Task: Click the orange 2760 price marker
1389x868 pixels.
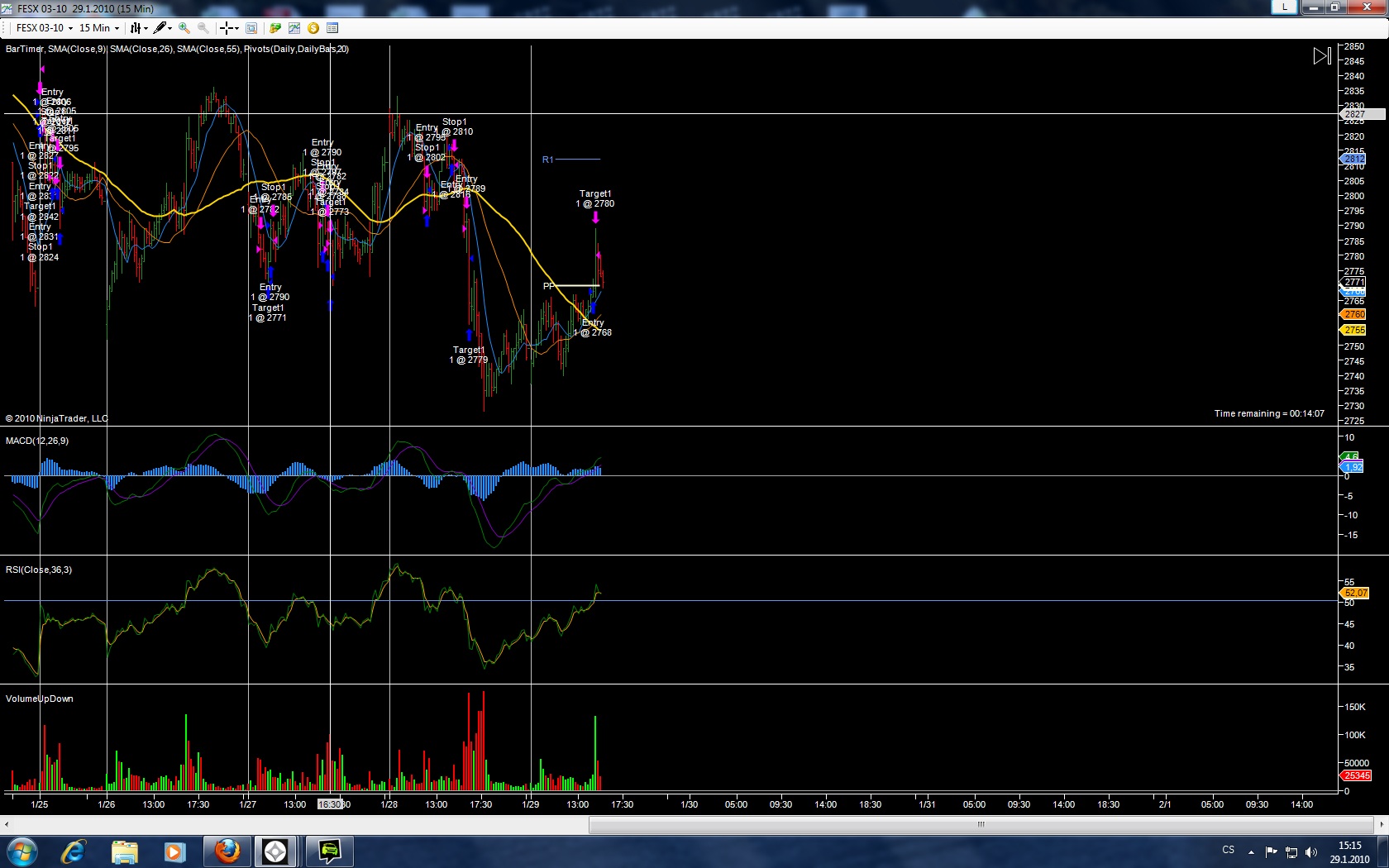Action: pyautogui.click(x=1353, y=314)
